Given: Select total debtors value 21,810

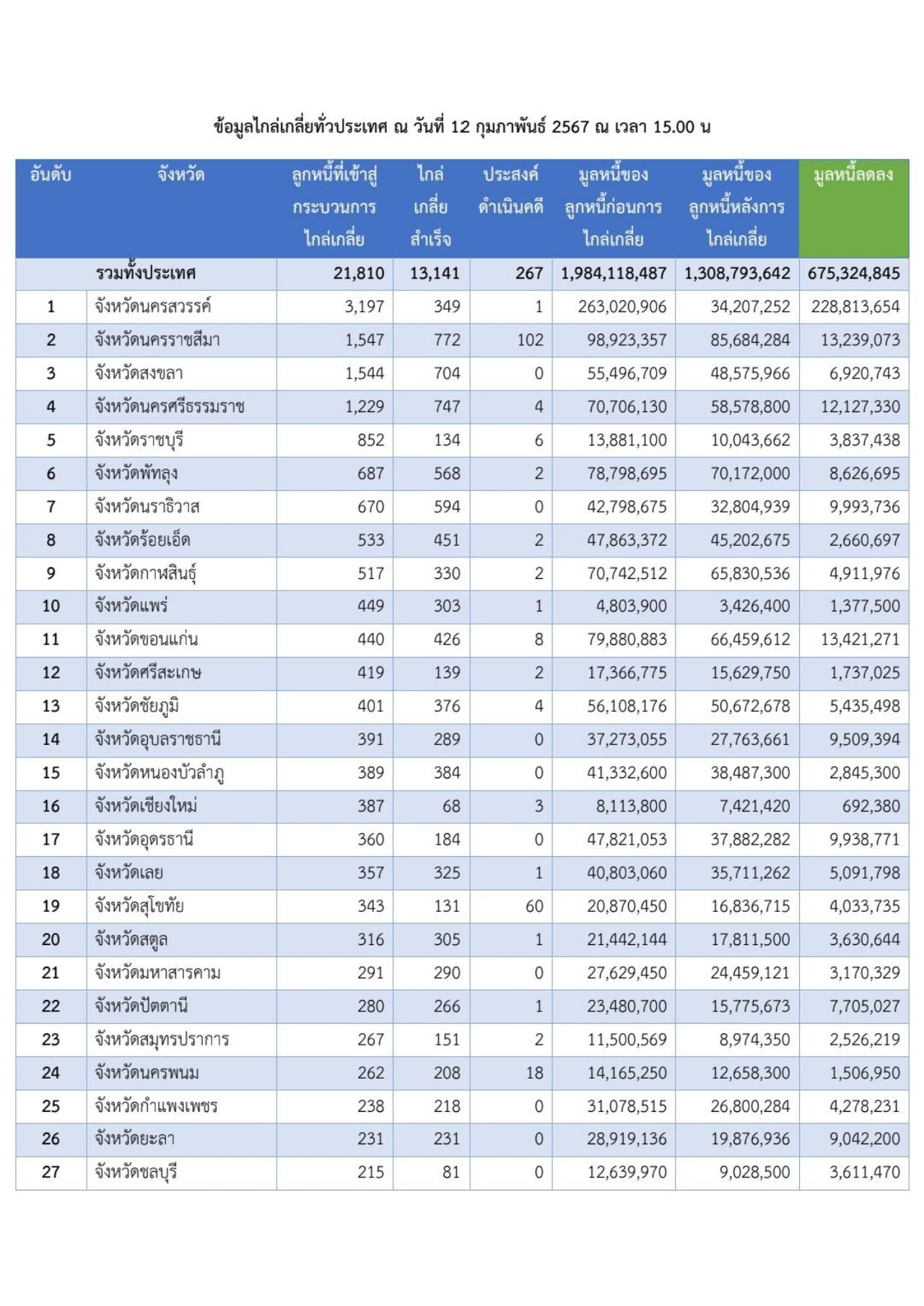Looking at the screenshot, I should (359, 274).
